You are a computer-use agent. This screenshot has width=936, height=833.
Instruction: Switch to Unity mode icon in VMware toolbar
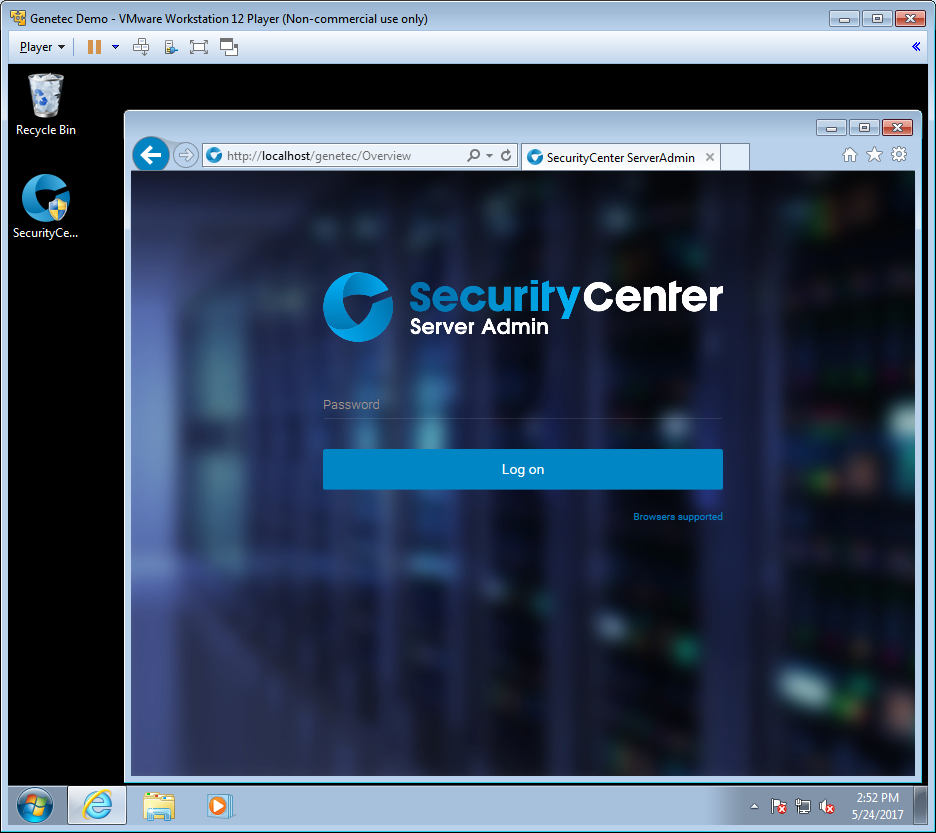point(229,47)
